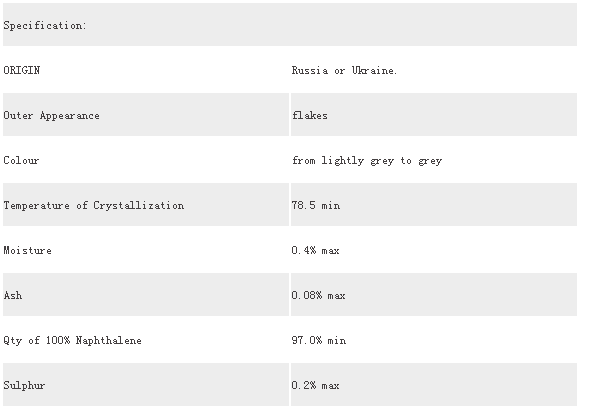The image size is (593, 413).
Task: Select the Ash label cell
Action: tap(146, 295)
